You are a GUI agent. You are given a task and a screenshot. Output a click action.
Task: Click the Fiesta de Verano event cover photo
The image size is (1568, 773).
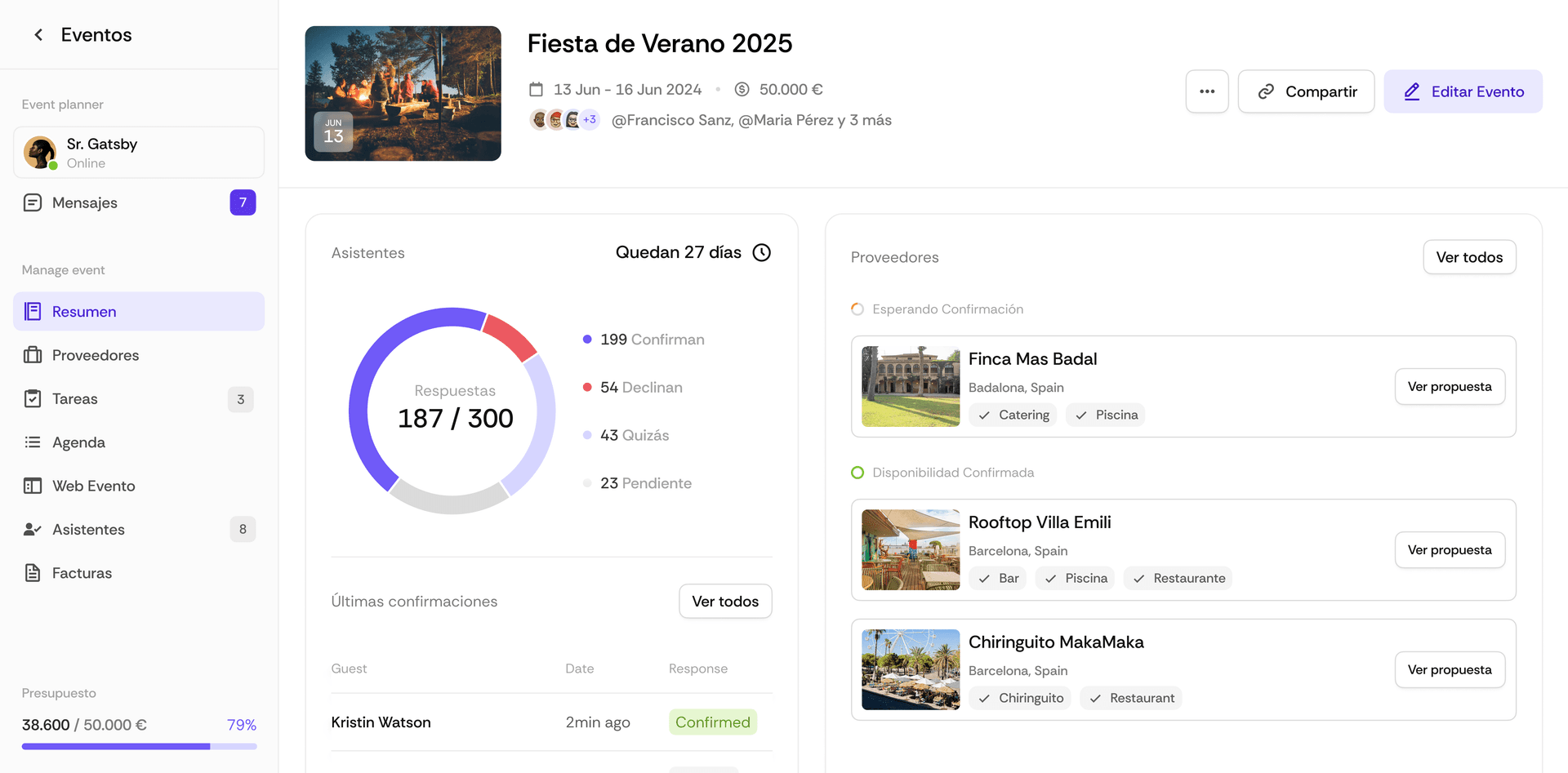403,93
